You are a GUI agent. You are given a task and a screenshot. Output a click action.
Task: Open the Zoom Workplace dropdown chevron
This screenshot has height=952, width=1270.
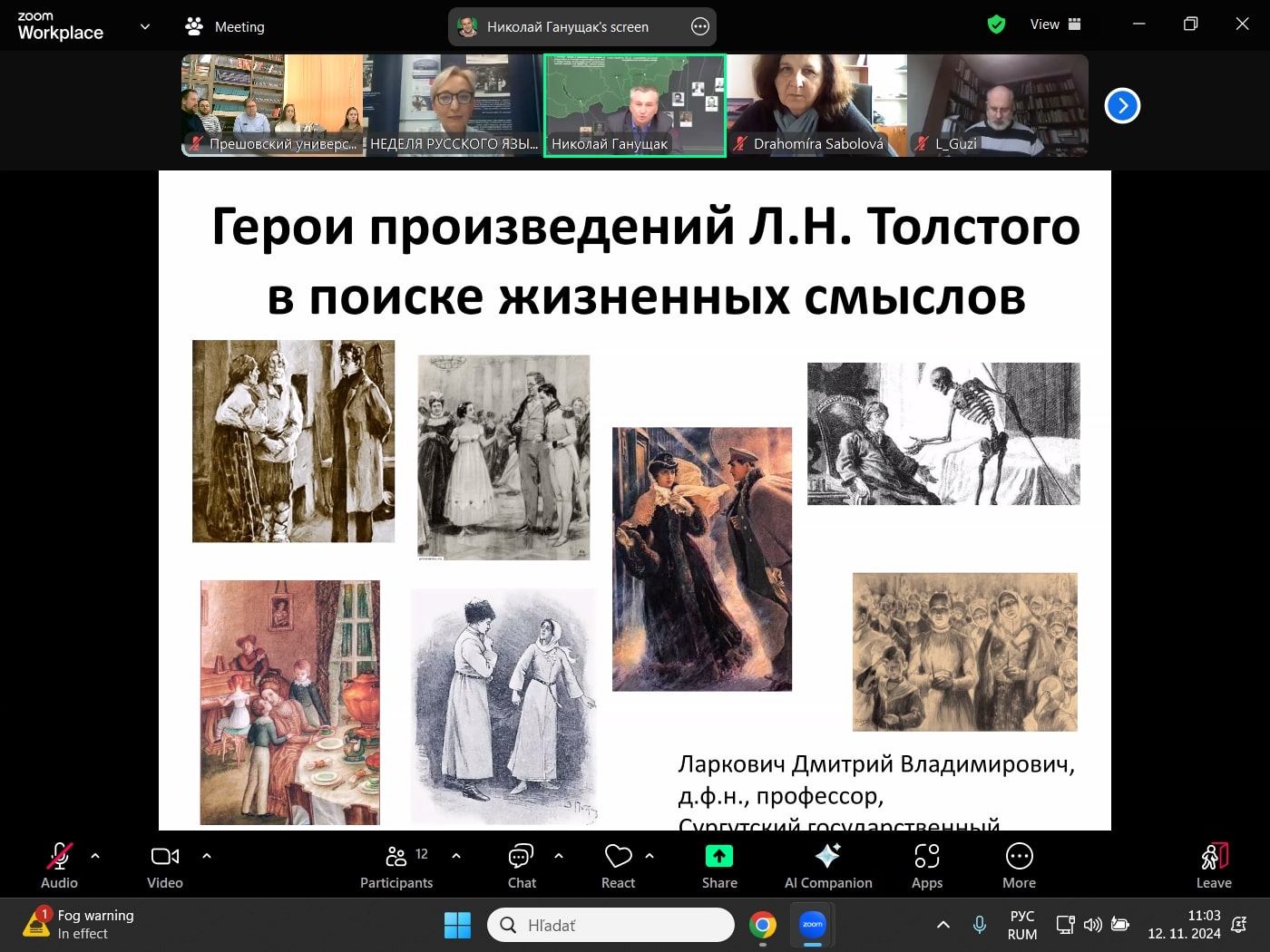coord(145,26)
